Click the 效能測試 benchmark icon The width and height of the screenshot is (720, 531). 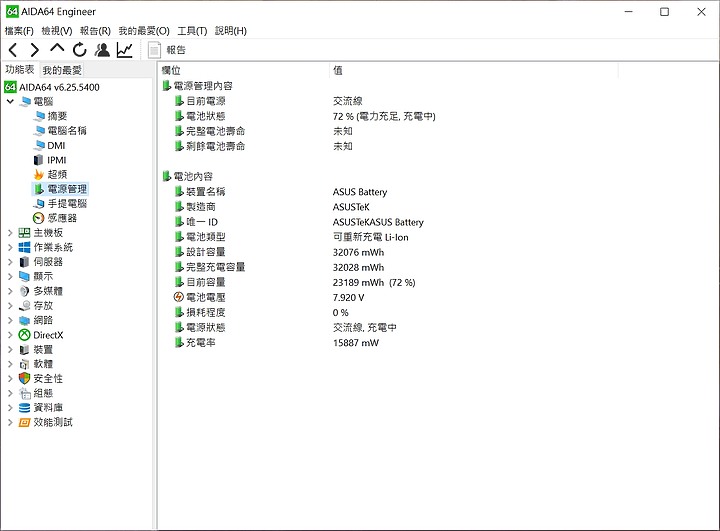pyautogui.click(x=24, y=422)
